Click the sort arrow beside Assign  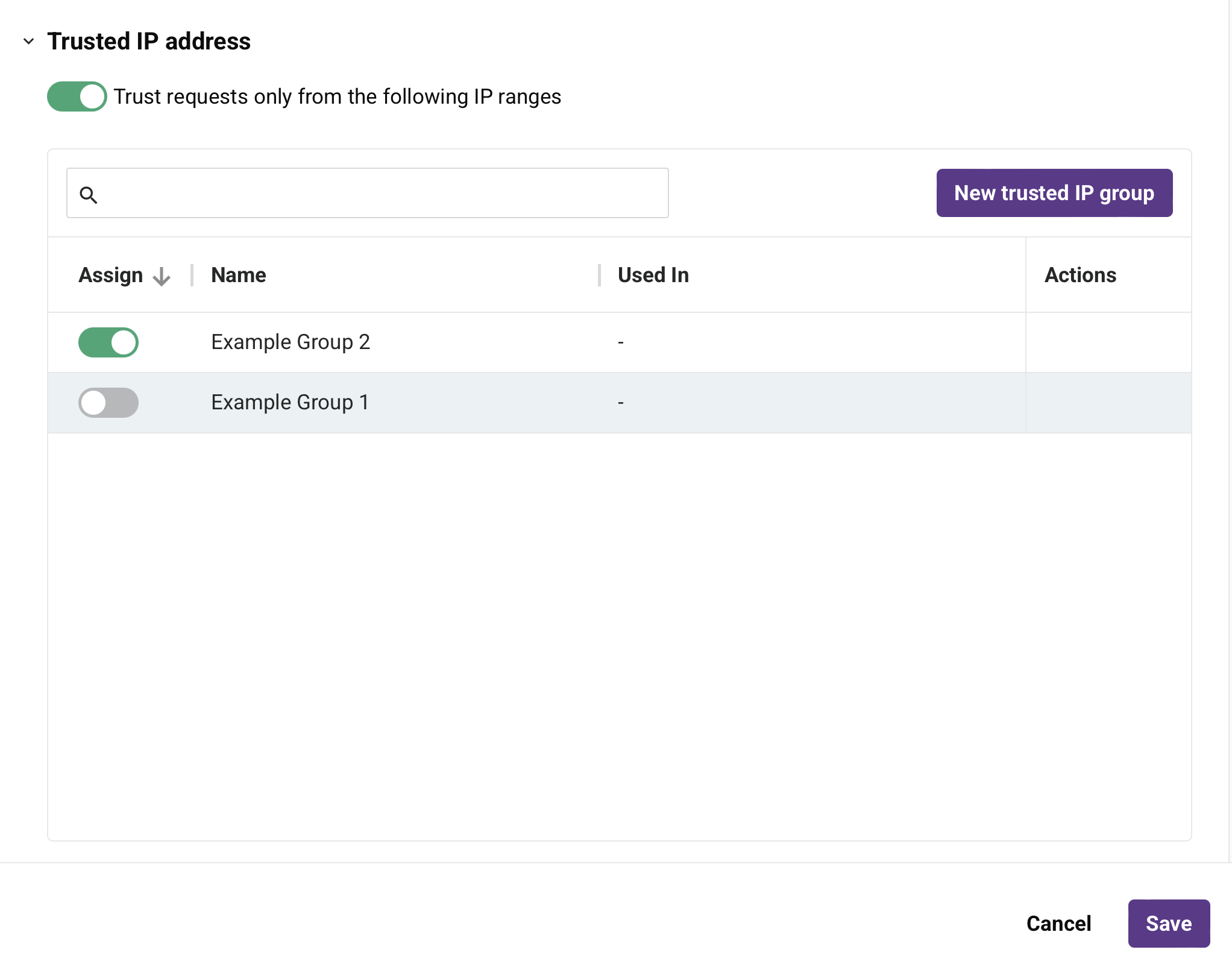tap(160, 276)
